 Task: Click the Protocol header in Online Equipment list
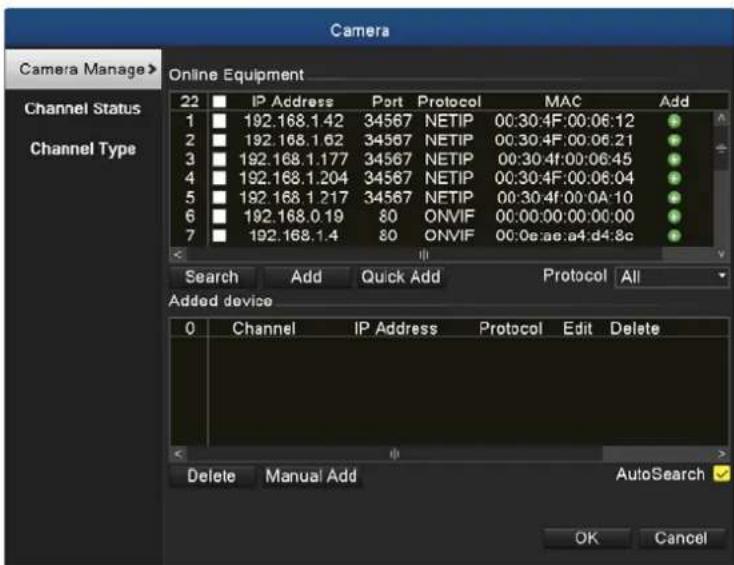click(x=449, y=102)
